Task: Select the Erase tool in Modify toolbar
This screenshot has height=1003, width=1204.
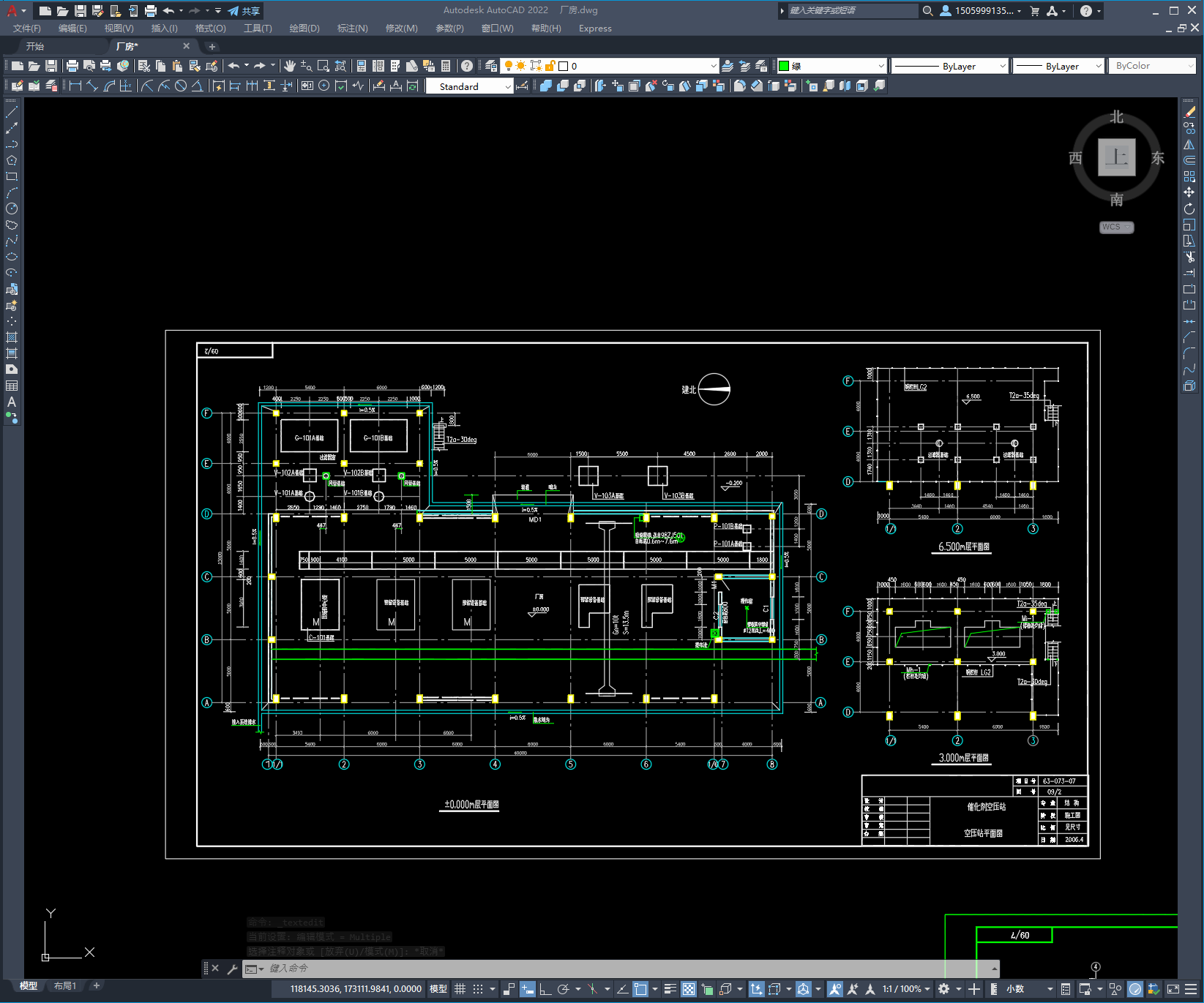Action: click(1189, 112)
